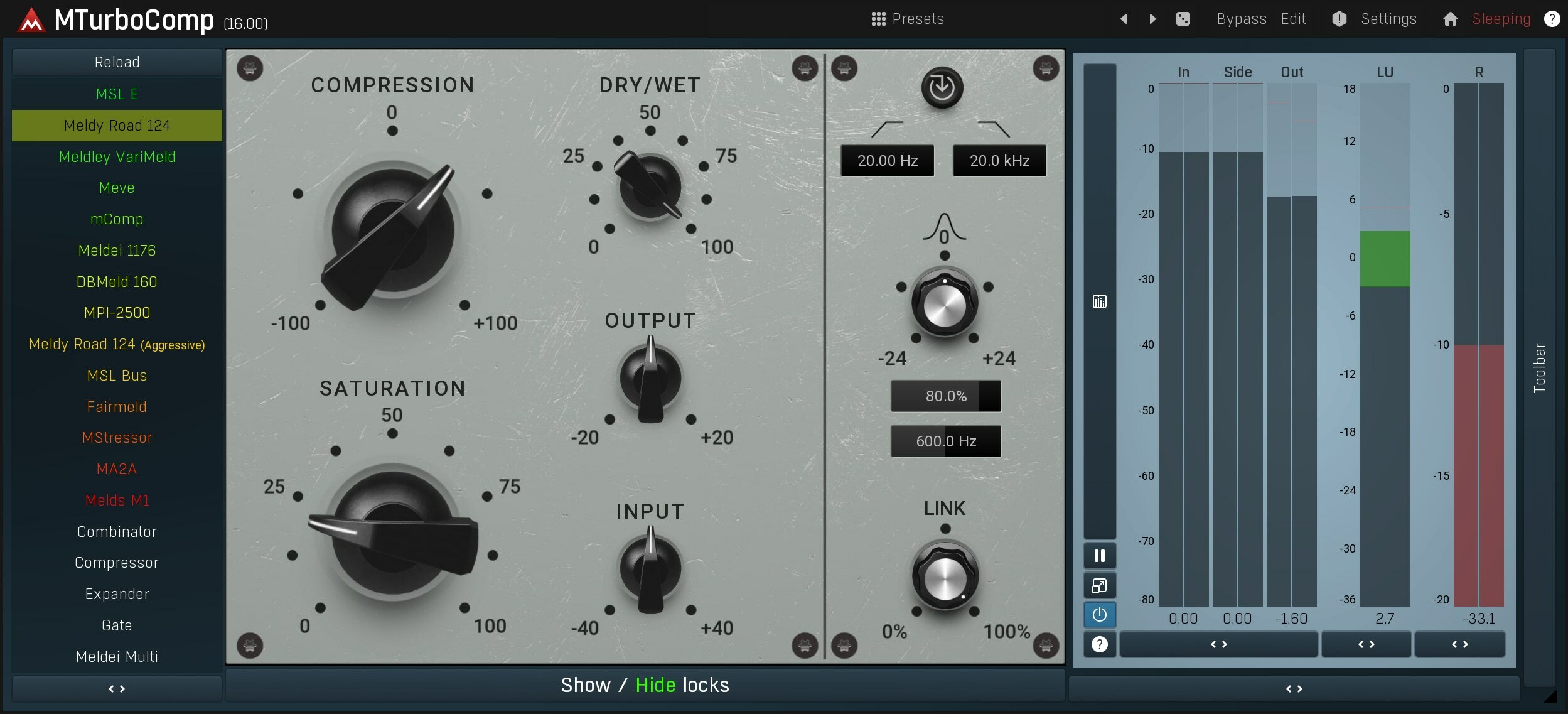The image size is (1568, 714).
Task: Select the Meldei 1176 preset
Action: pyautogui.click(x=116, y=250)
